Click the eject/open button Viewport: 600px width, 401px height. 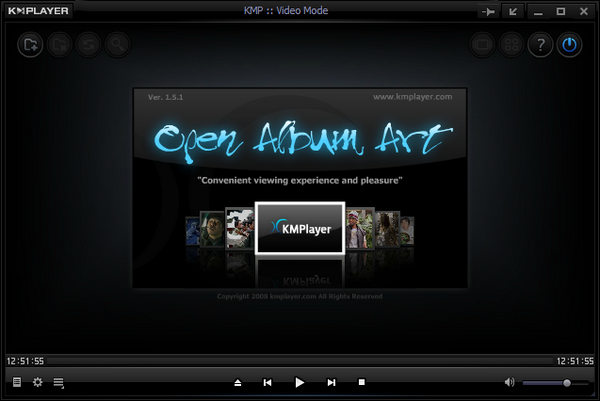(x=237, y=382)
